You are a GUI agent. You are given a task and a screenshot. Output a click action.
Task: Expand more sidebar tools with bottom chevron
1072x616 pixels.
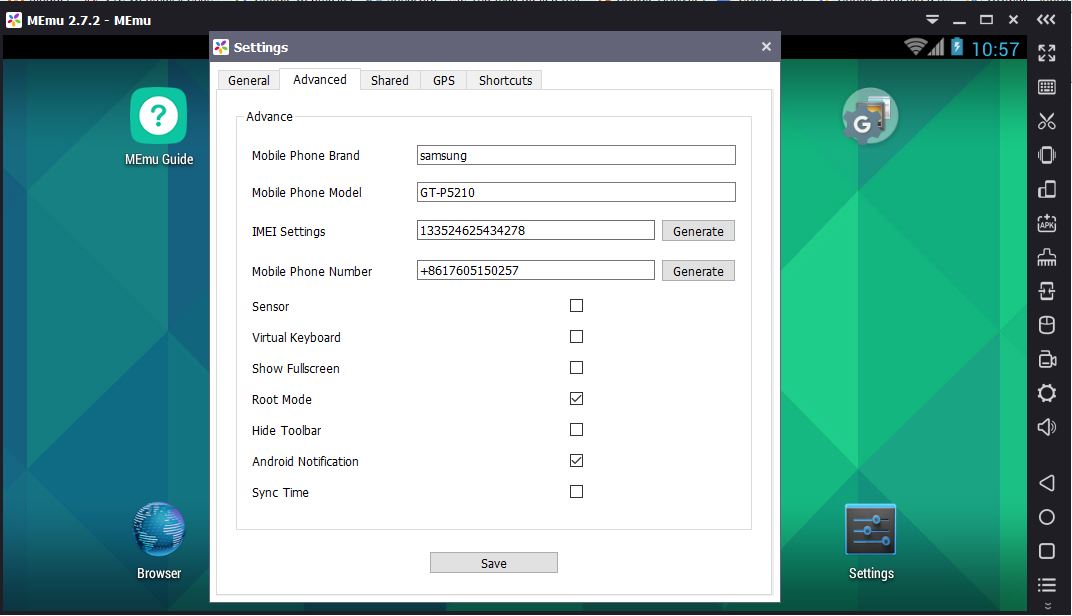point(1047,606)
